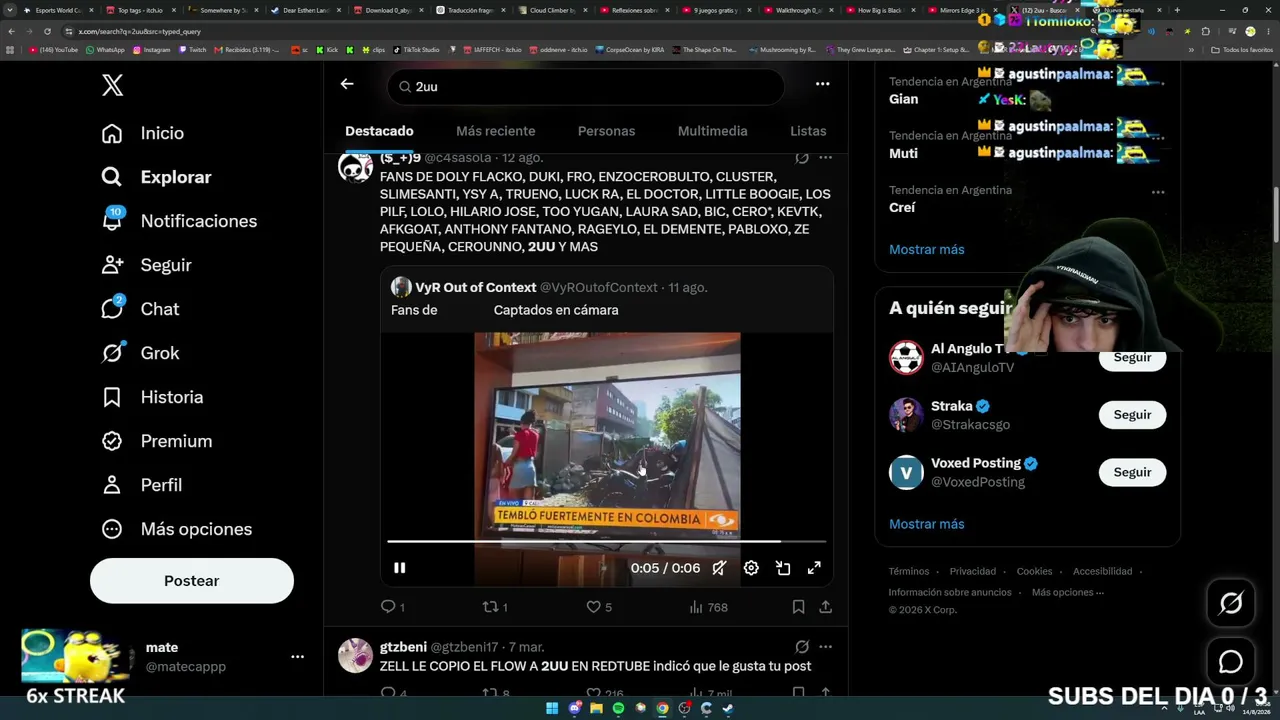This screenshot has width=1280, height=720.
Task: Show more trending topics
Action: [927, 250]
